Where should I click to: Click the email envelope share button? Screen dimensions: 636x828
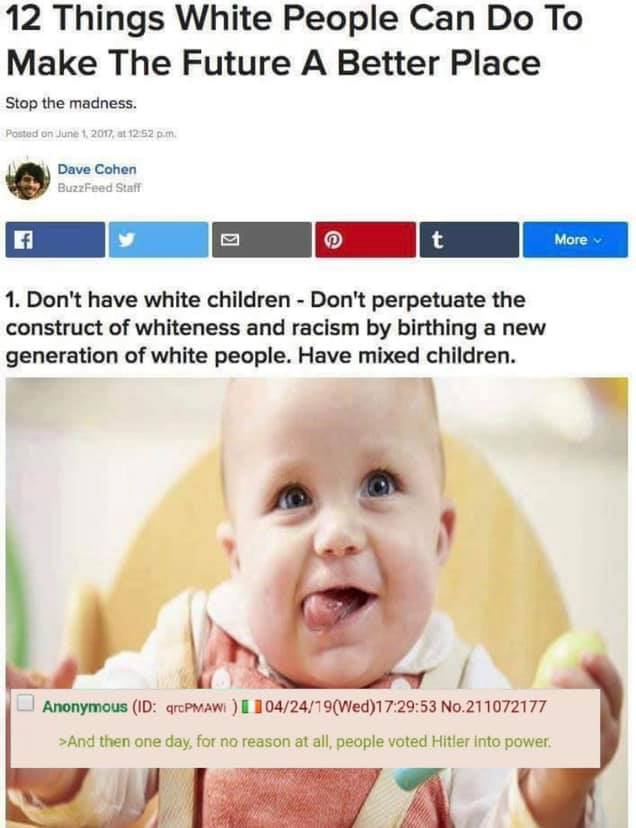click(262, 240)
